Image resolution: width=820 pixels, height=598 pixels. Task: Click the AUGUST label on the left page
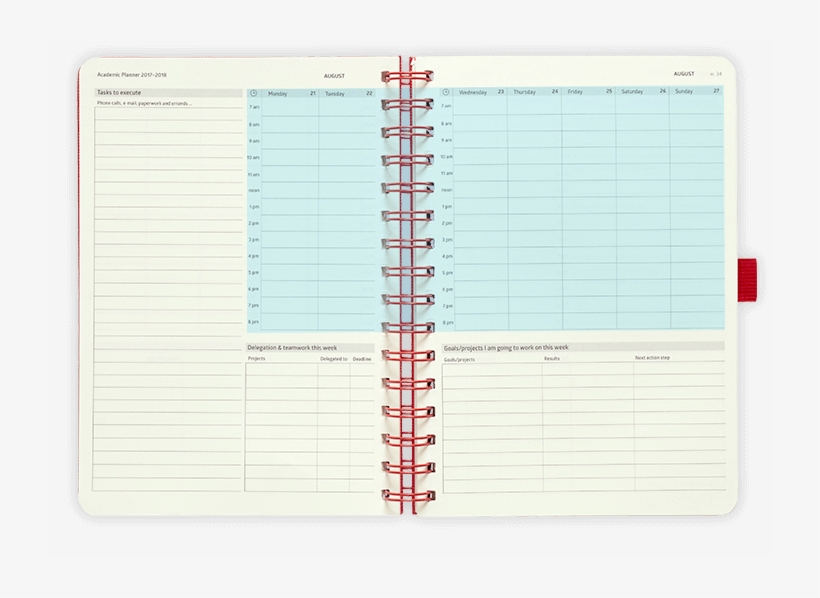[335, 74]
